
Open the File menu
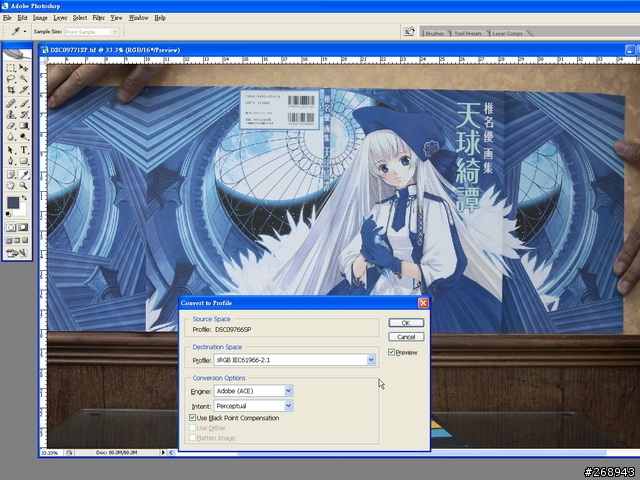(x=7, y=18)
